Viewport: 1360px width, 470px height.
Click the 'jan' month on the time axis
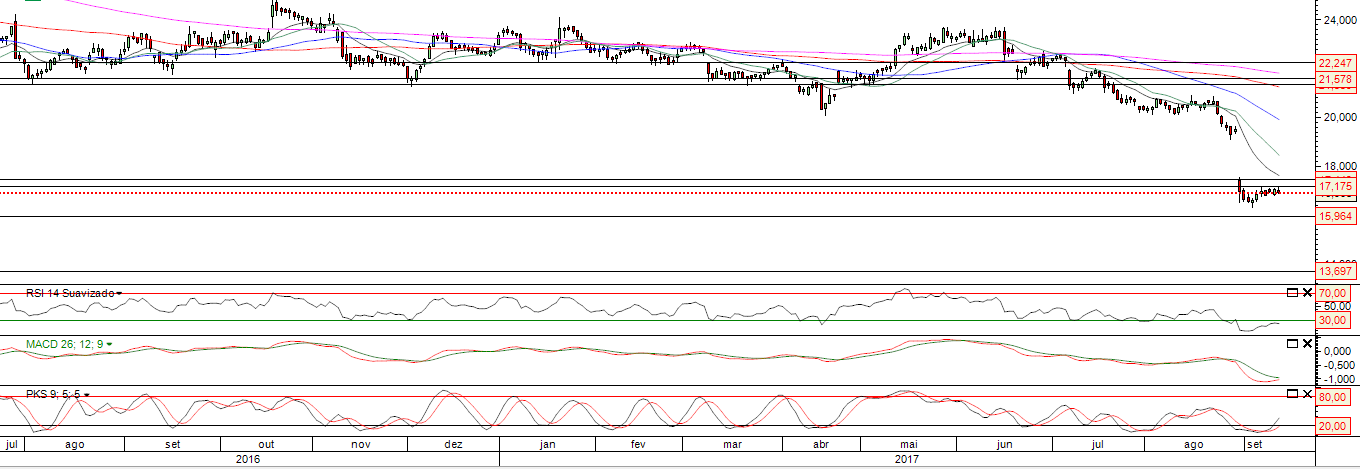pyautogui.click(x=548, y=443)
